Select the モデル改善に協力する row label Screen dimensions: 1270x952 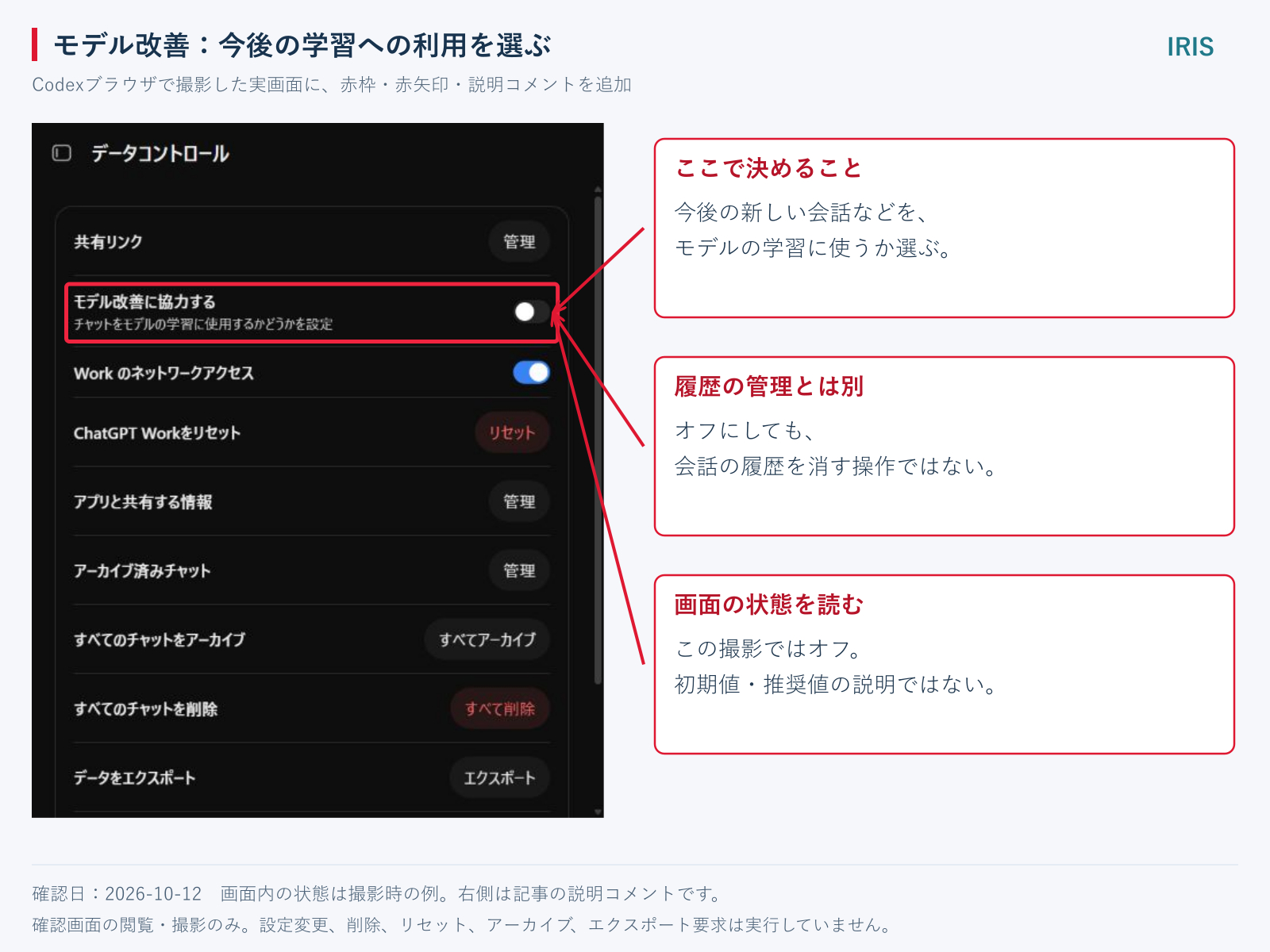click(144, 301)
